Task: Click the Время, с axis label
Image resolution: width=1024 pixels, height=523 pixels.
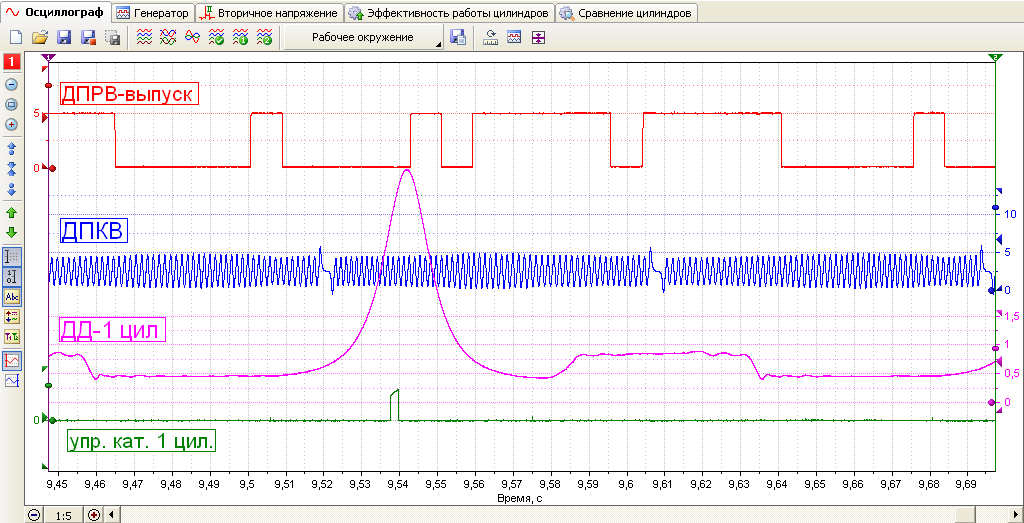Action: tap(520, 498)
